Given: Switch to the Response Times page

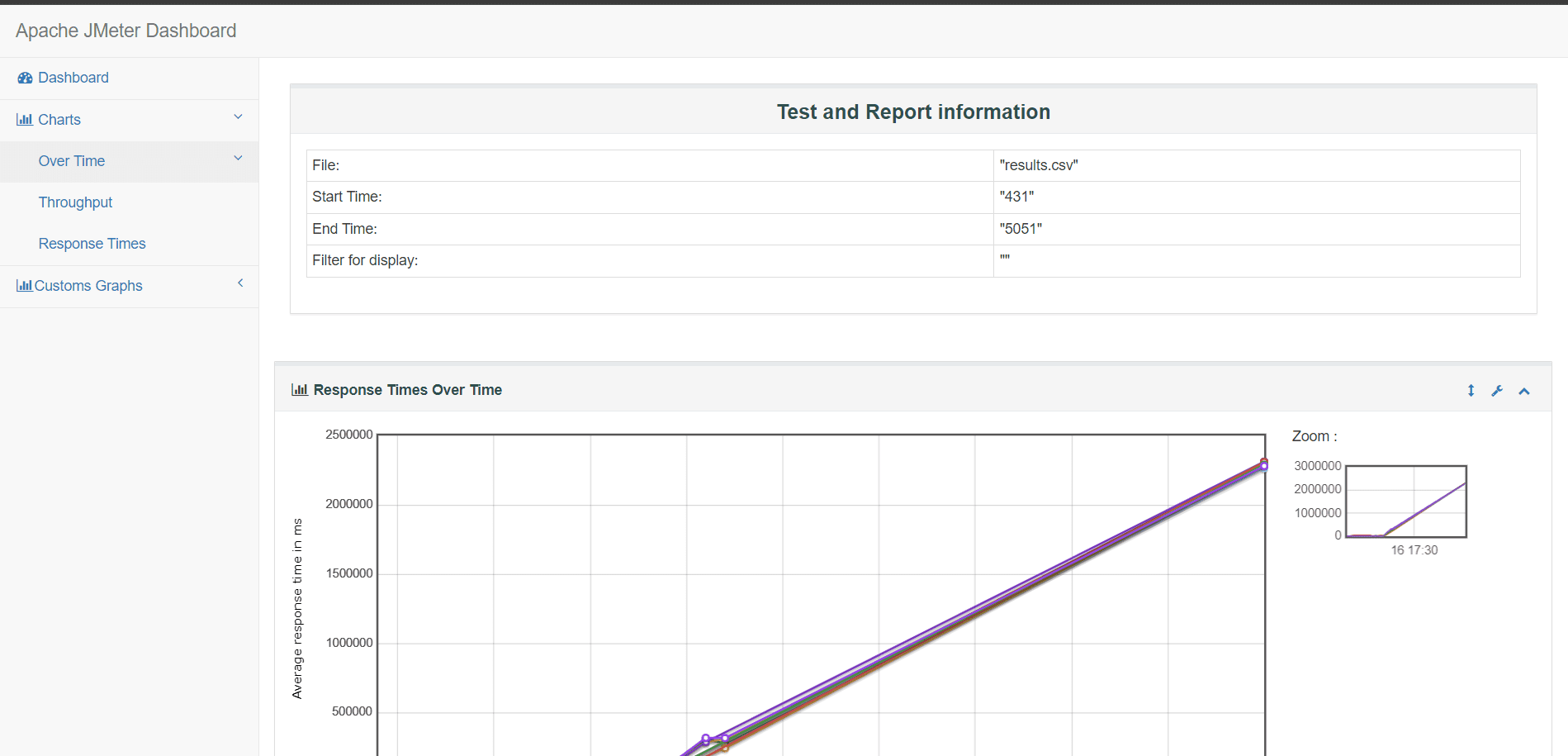Looking at the screenshot, I should coord(92,244).
